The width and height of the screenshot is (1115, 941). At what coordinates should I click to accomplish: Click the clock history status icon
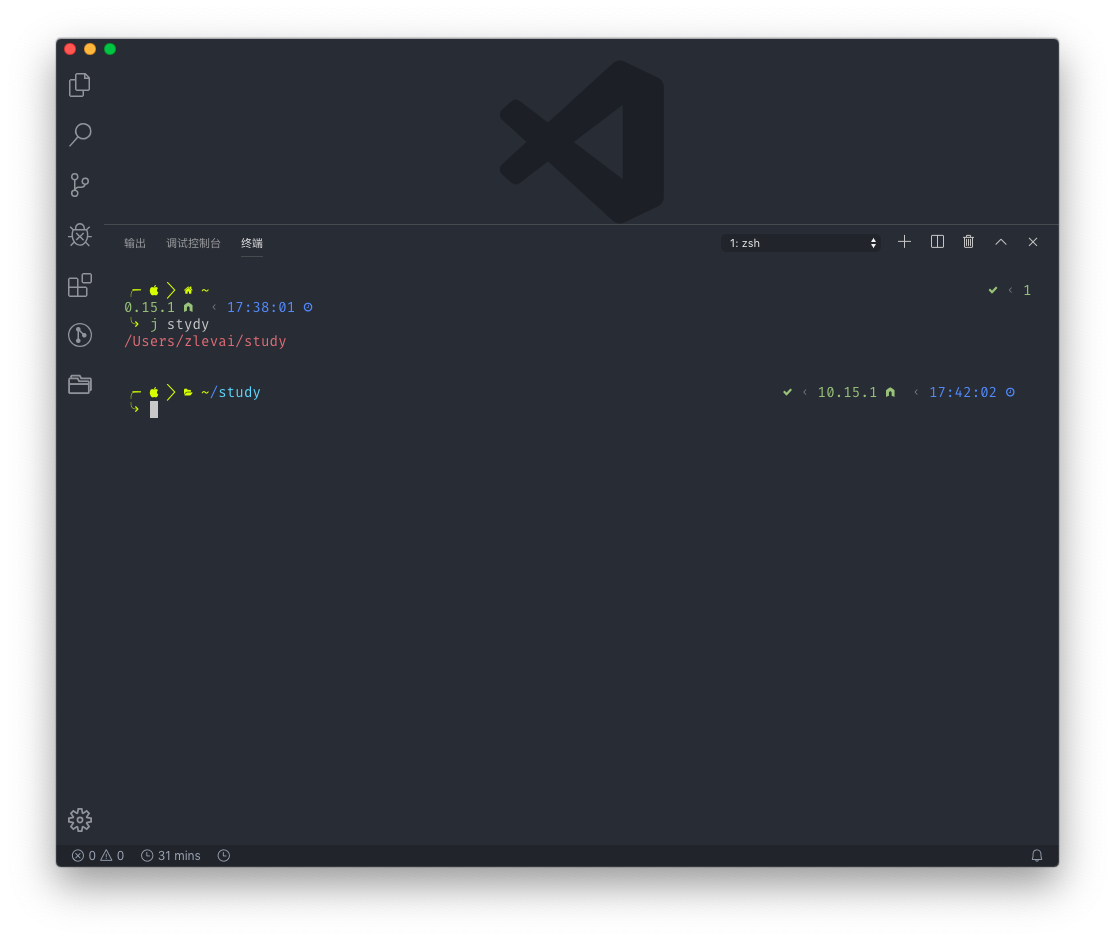point(223,856)
